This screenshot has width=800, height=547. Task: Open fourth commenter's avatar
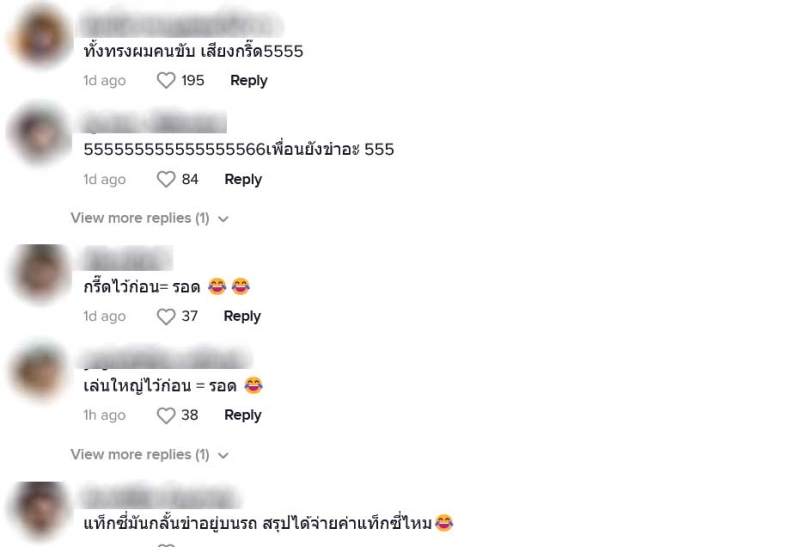[40, 371]
